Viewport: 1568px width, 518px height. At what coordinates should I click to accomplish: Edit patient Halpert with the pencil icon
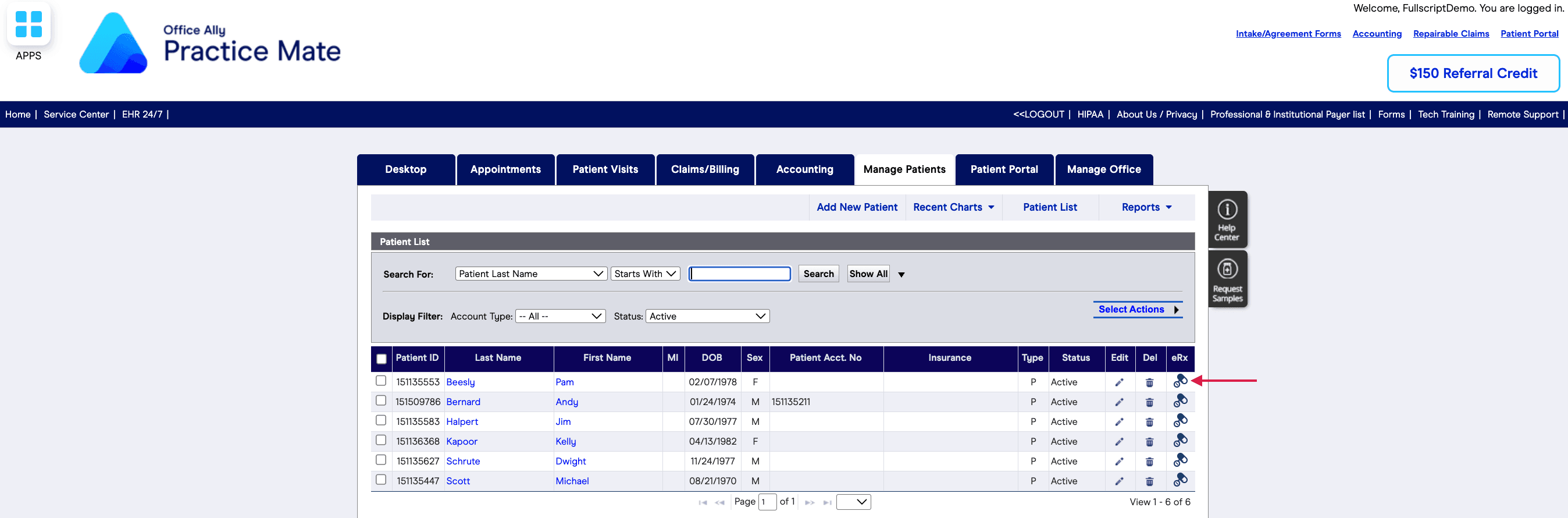(x=1119, y=422)
